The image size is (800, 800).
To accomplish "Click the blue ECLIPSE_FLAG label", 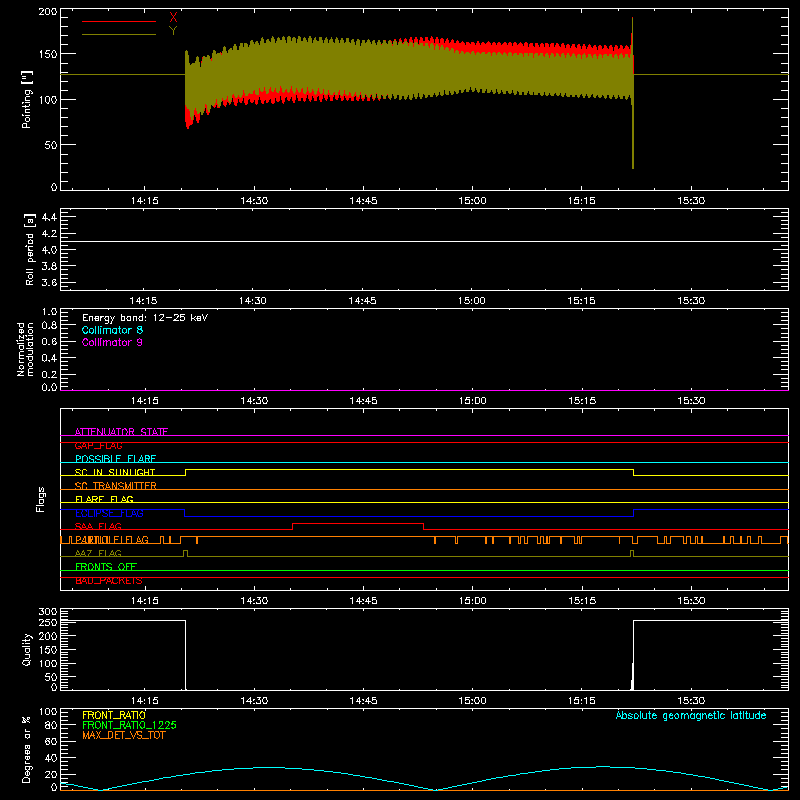I will [109, 513].
